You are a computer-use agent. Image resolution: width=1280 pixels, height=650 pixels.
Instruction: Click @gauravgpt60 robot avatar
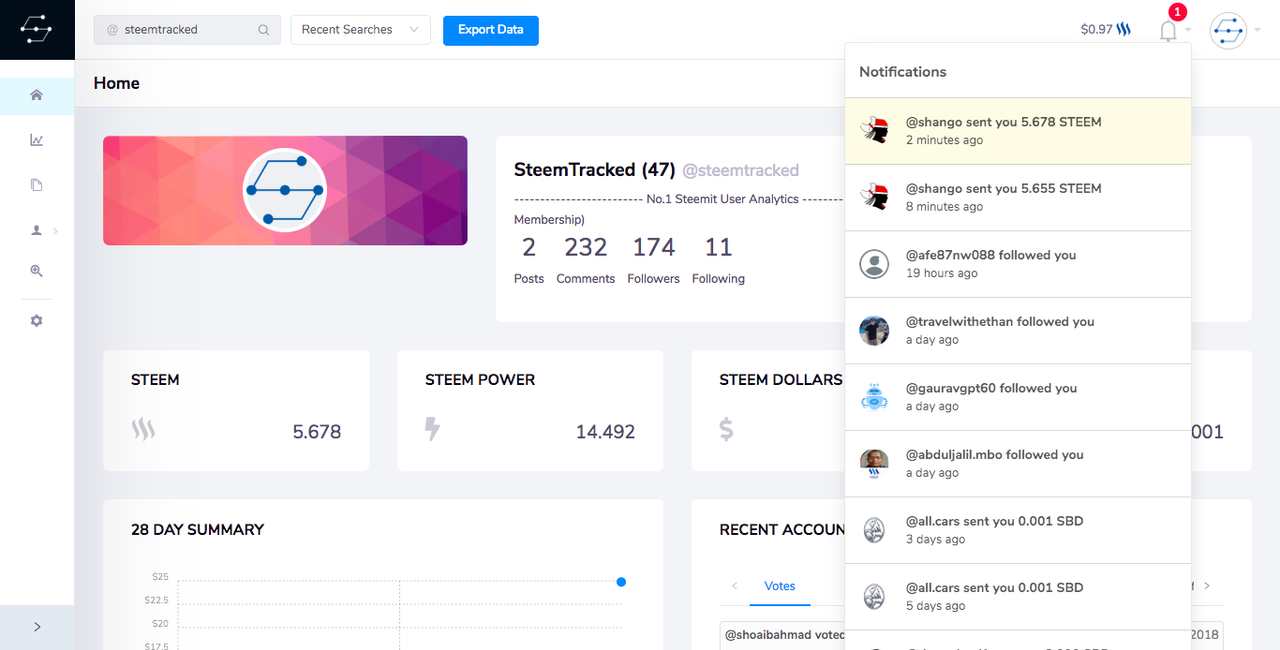click(x=875, y=397)
